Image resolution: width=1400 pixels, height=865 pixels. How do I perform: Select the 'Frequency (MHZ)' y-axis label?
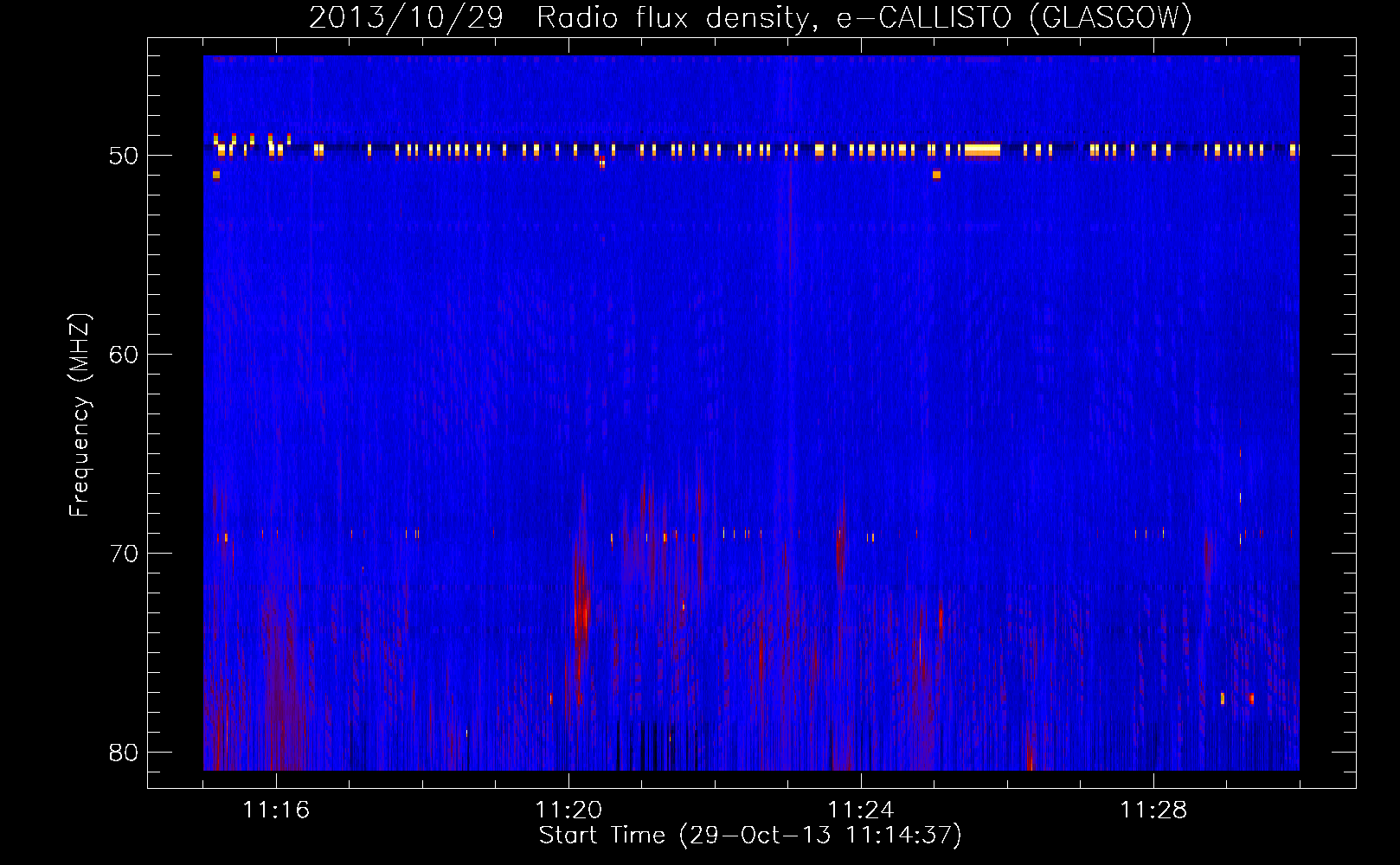80,415
